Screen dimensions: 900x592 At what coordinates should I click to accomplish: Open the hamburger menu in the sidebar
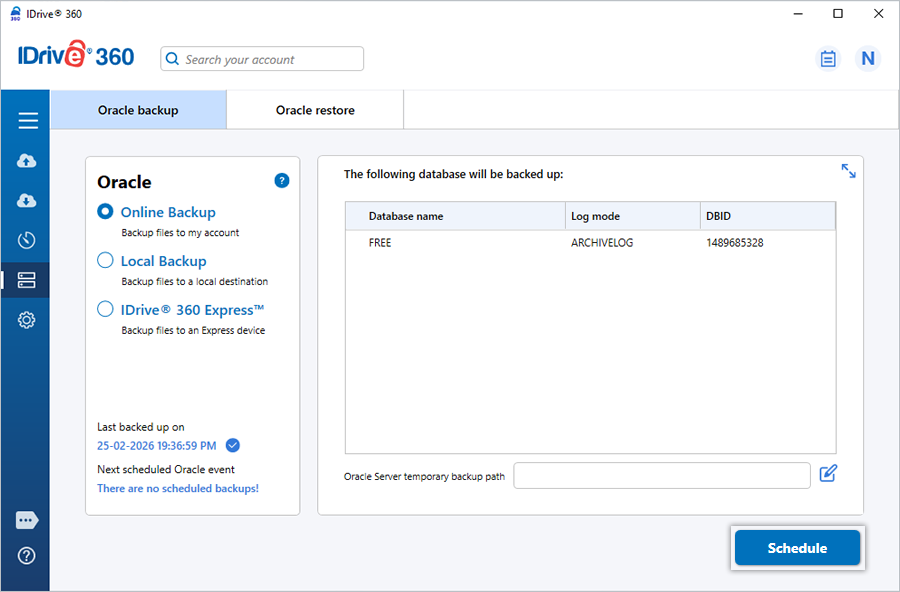click(27, 121)
